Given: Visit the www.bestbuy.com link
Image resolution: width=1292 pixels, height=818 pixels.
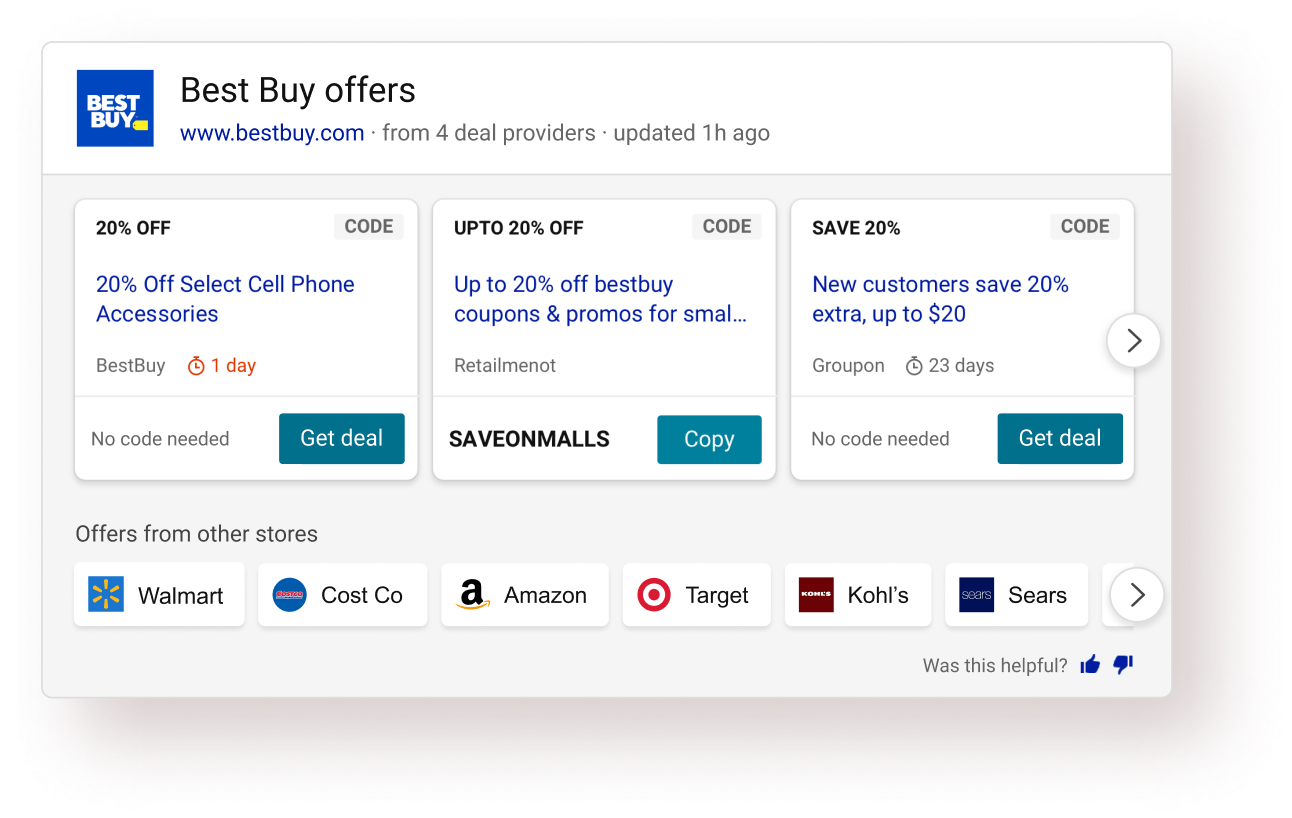Looking at the screenshot, I should point(272,133).
